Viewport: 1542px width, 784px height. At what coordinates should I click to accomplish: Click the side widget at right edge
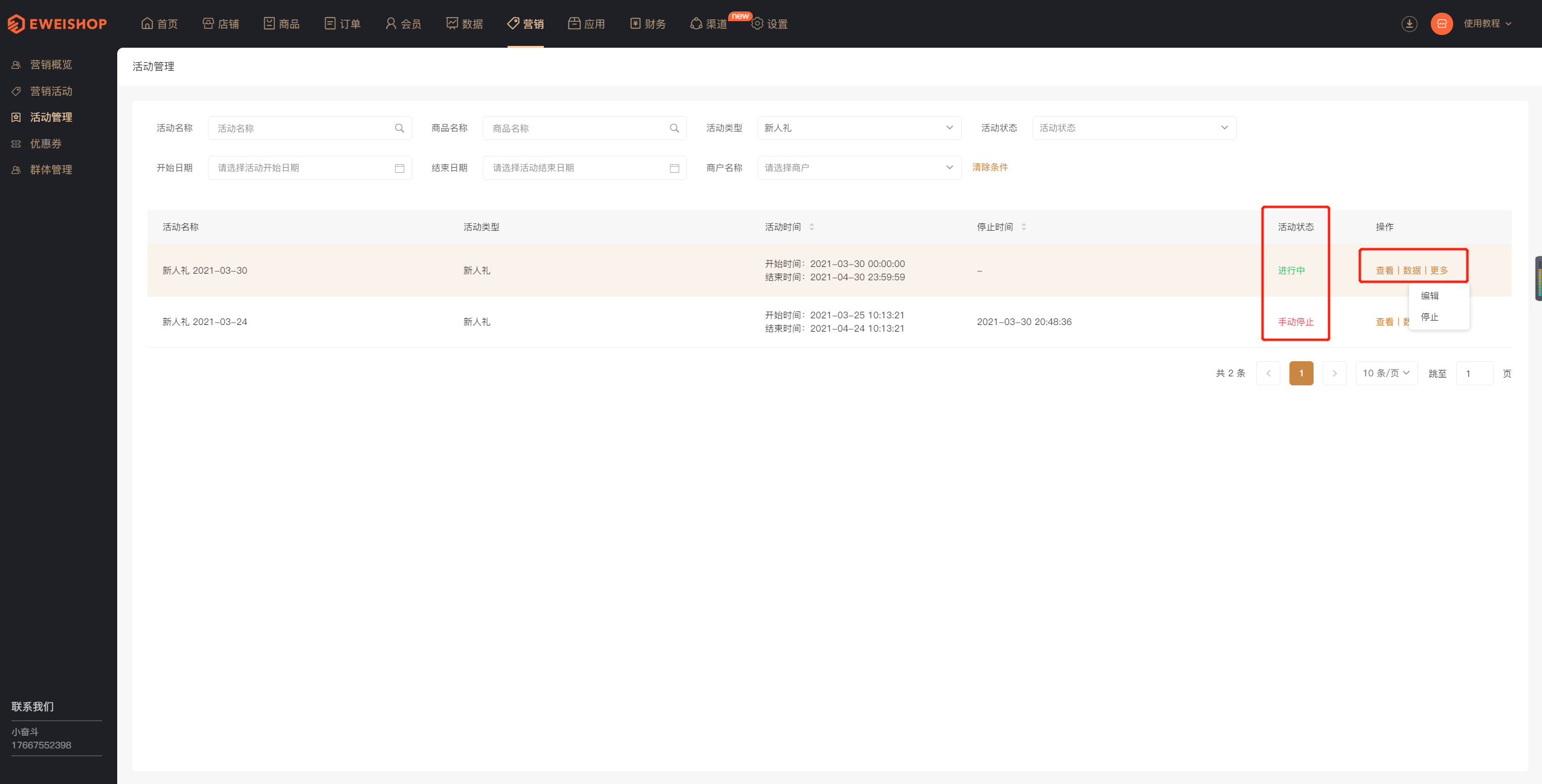coord(1538,278)
